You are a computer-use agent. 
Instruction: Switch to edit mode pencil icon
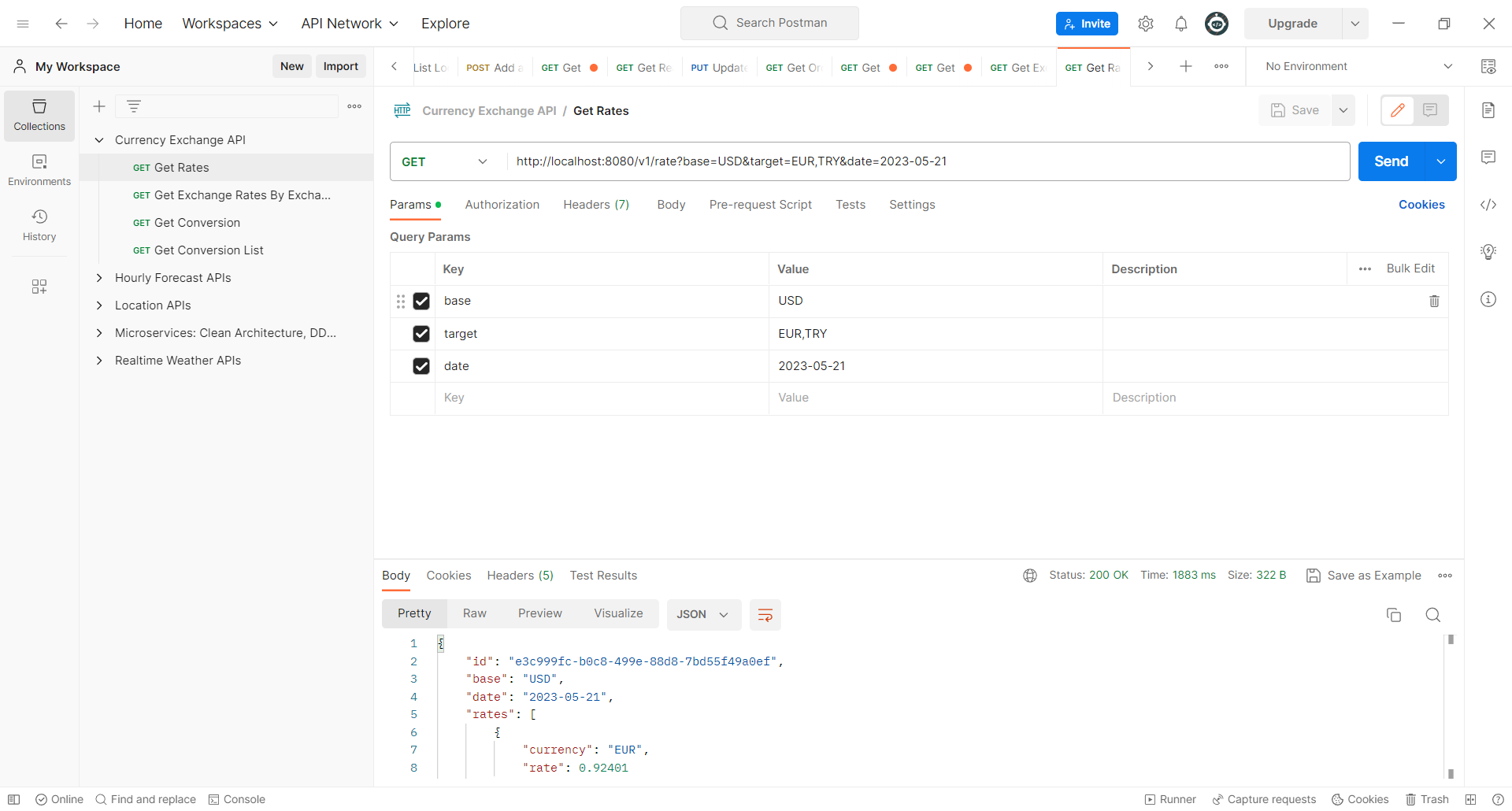[1398, 110]
